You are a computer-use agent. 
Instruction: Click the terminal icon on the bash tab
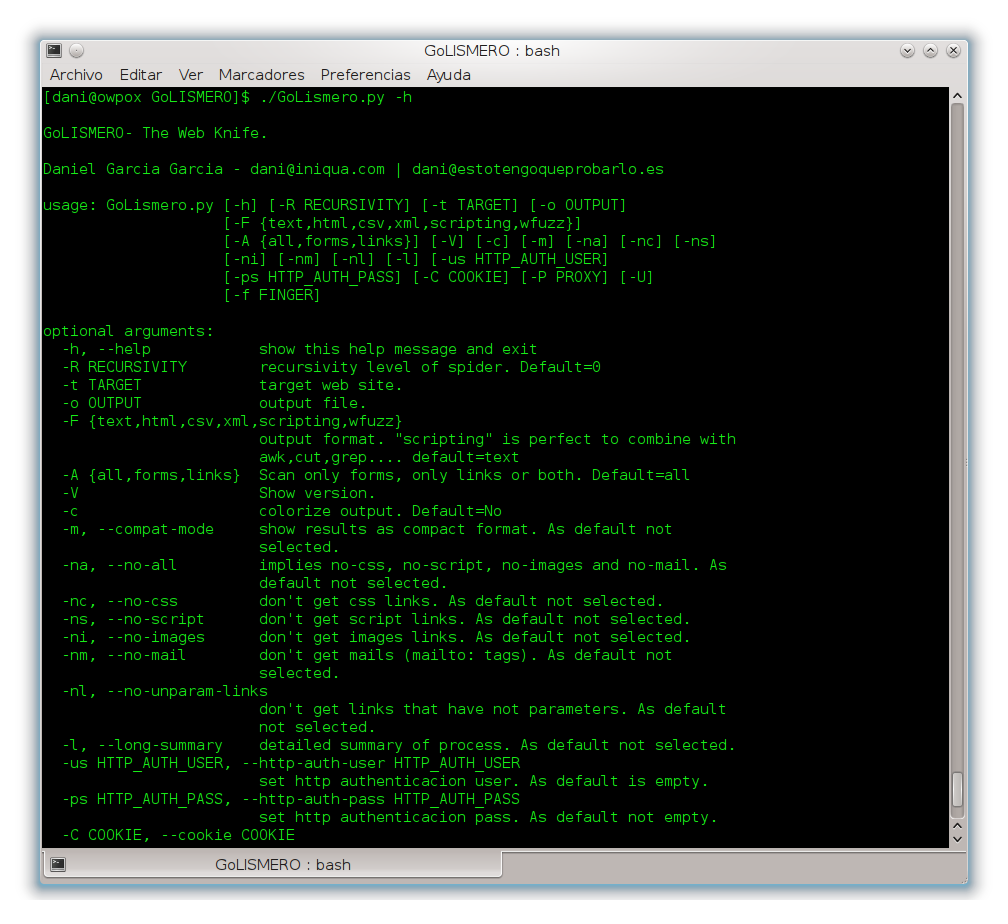(58, 864)
